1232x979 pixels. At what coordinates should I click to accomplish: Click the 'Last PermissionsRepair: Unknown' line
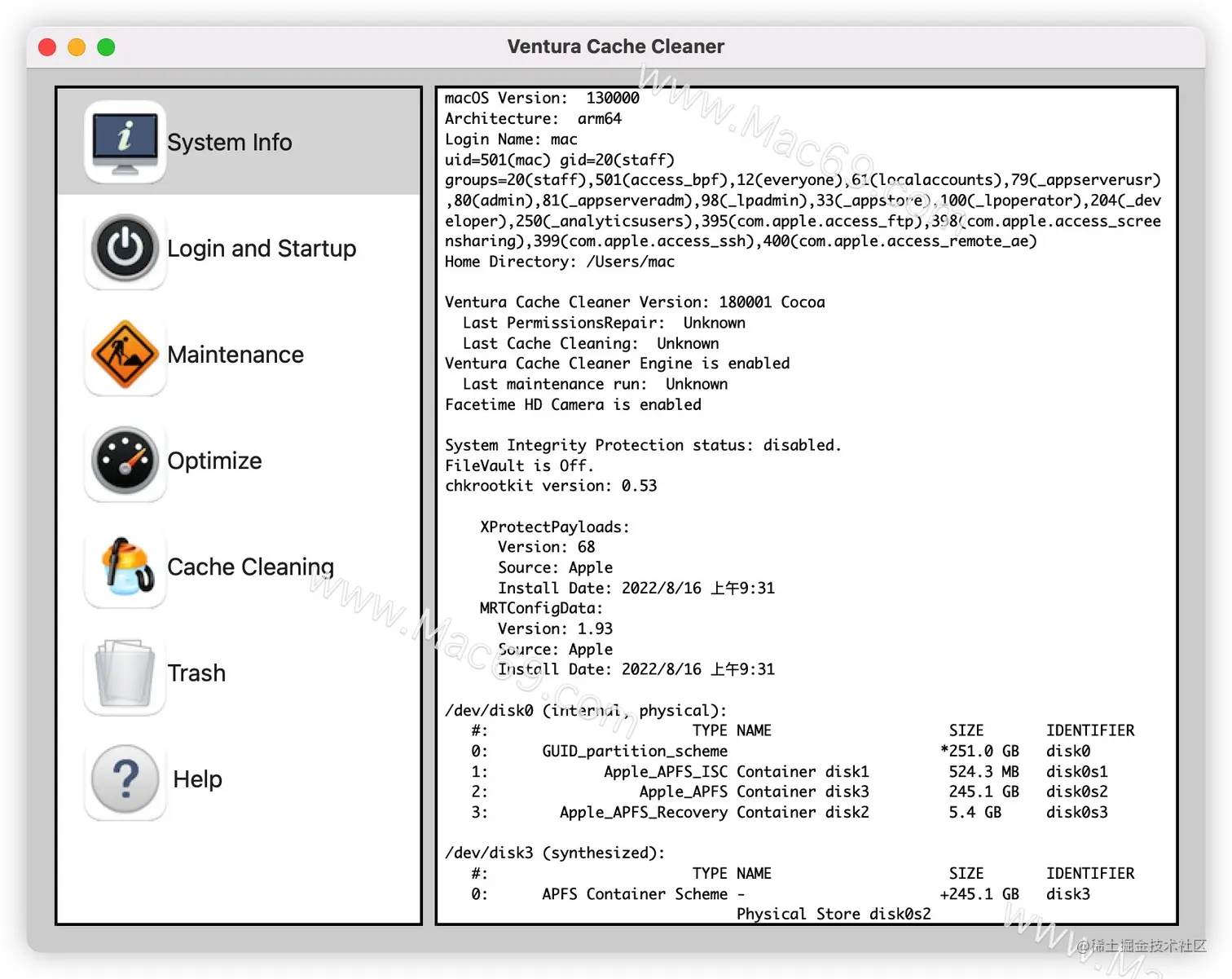pos(604,323)
